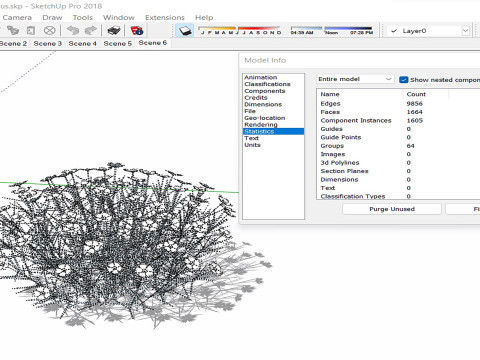Open the Draw menu
Viewport: 480px width, 360px height.
pos(52,17)
